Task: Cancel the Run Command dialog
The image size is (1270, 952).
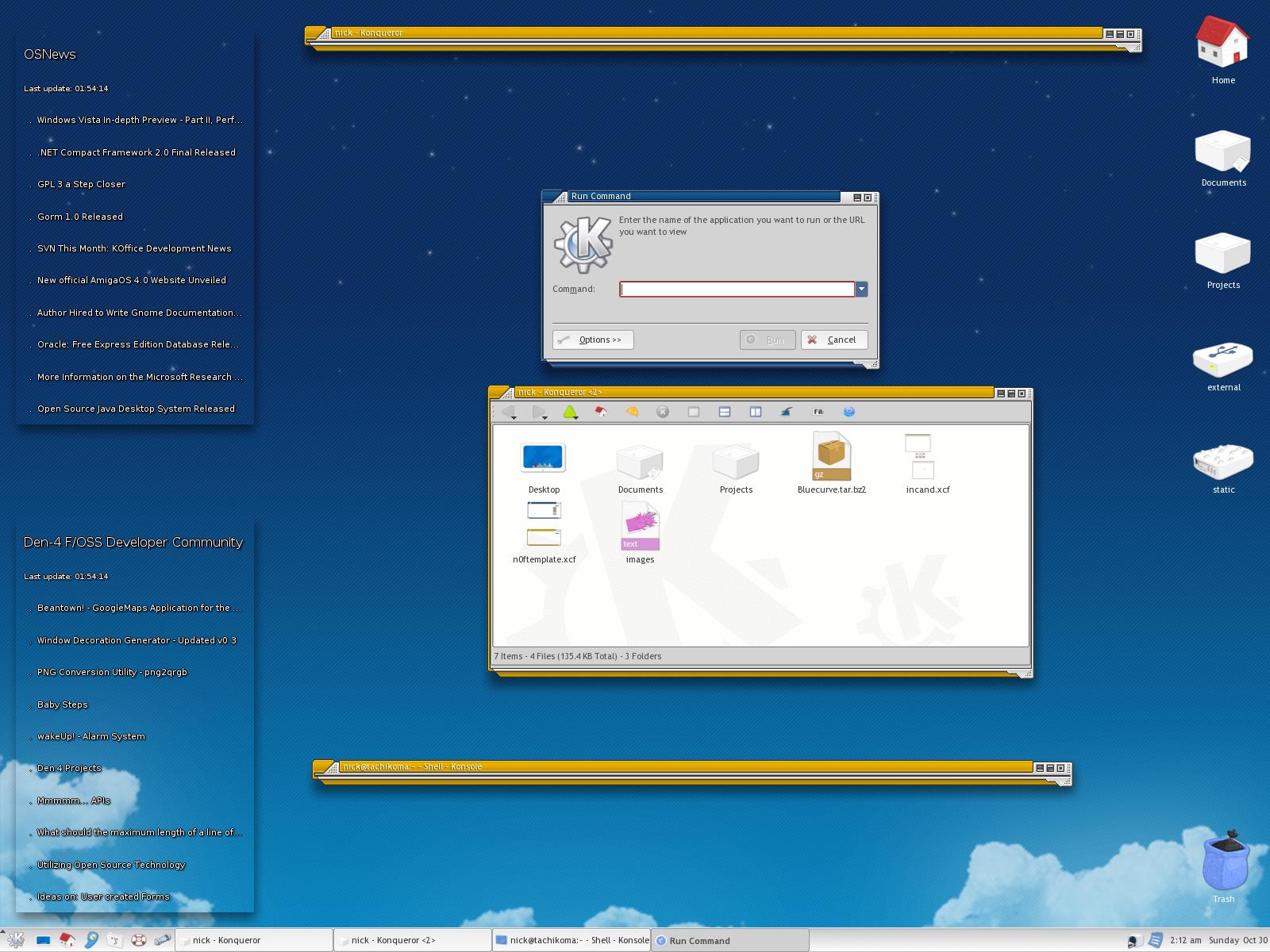Action: click(x=834, y=340)
